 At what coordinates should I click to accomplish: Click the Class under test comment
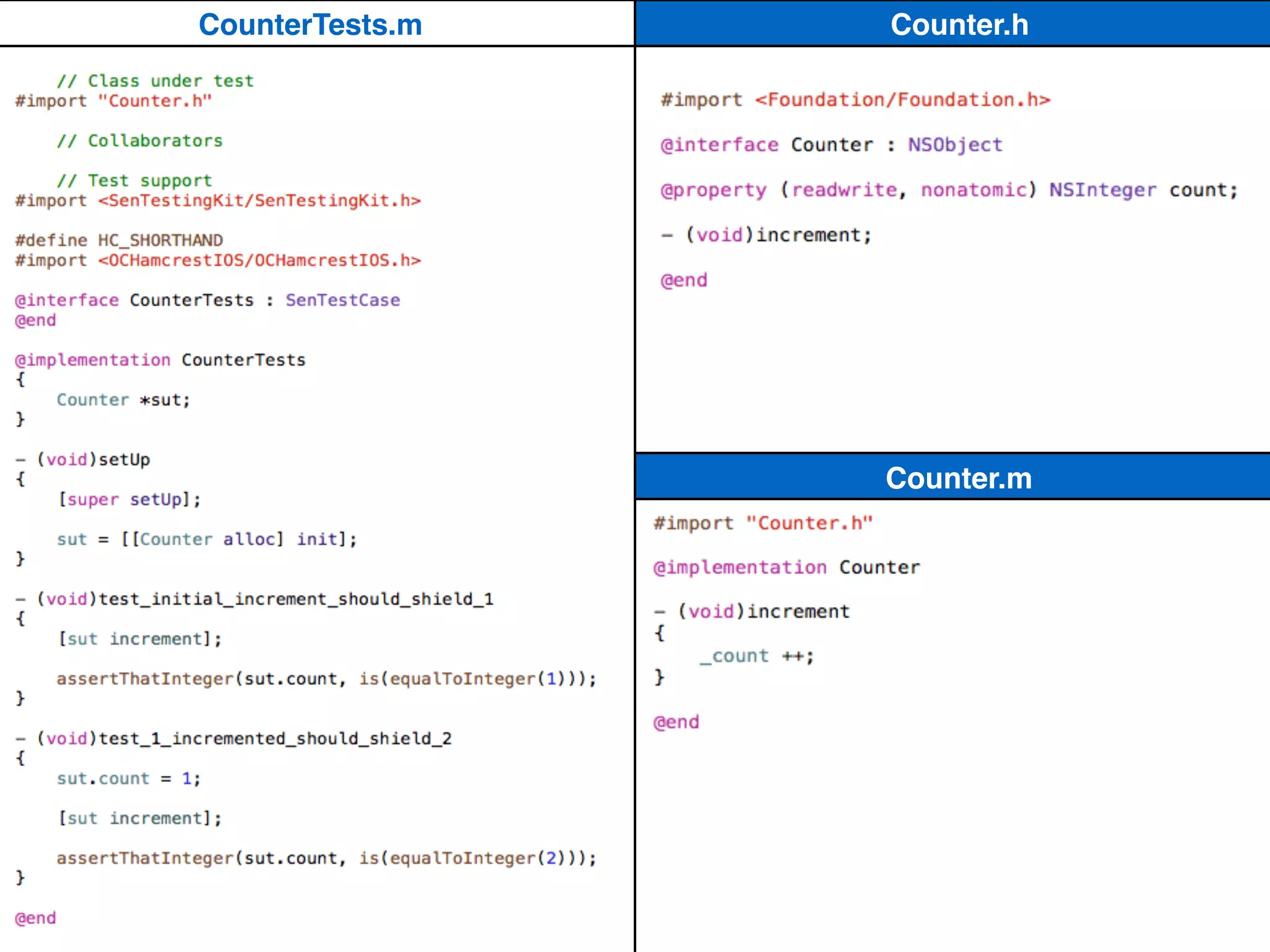pos(155,81)
